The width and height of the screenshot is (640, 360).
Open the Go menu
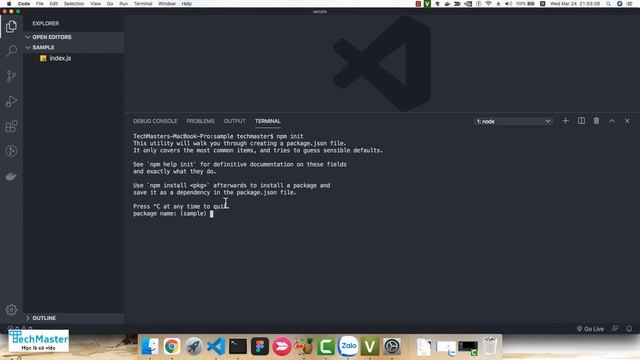tap(110, 4)
